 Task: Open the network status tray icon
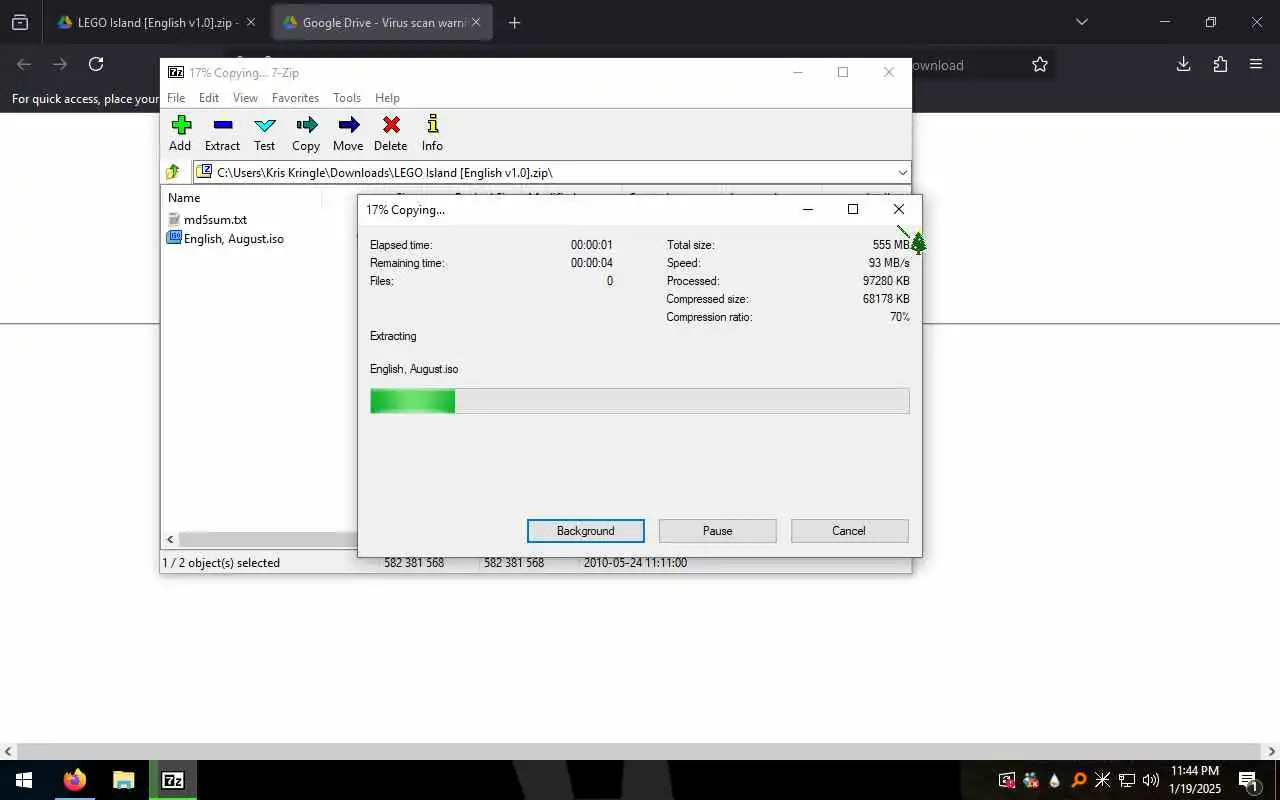[x=1127, y=780]
